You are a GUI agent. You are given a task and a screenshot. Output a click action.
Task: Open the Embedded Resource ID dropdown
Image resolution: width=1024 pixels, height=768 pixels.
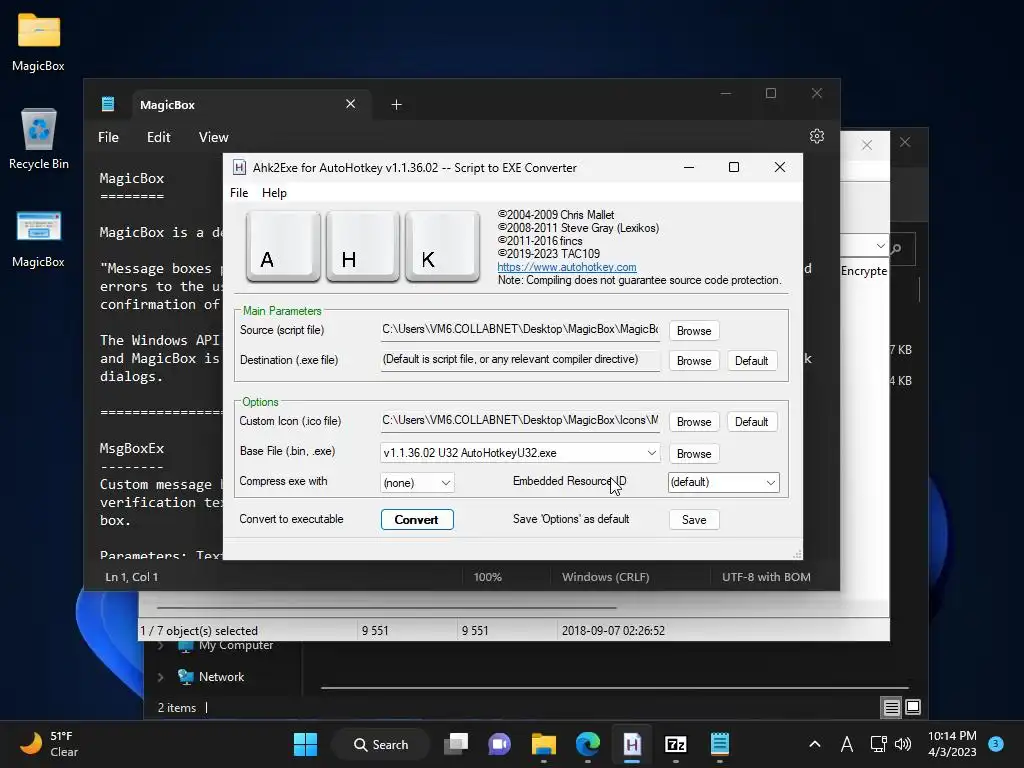tap(724, 482)
